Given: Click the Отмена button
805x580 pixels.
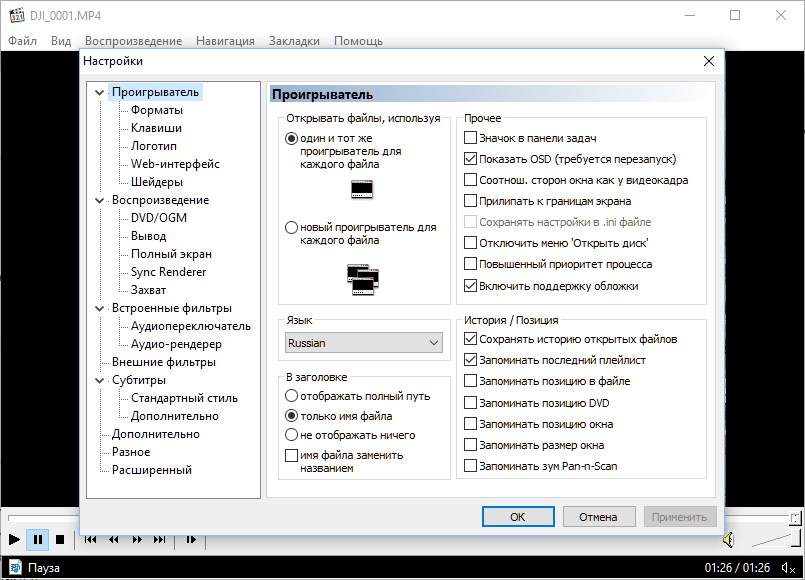Looking at the screenshot, I should click(x=599, y=517).
